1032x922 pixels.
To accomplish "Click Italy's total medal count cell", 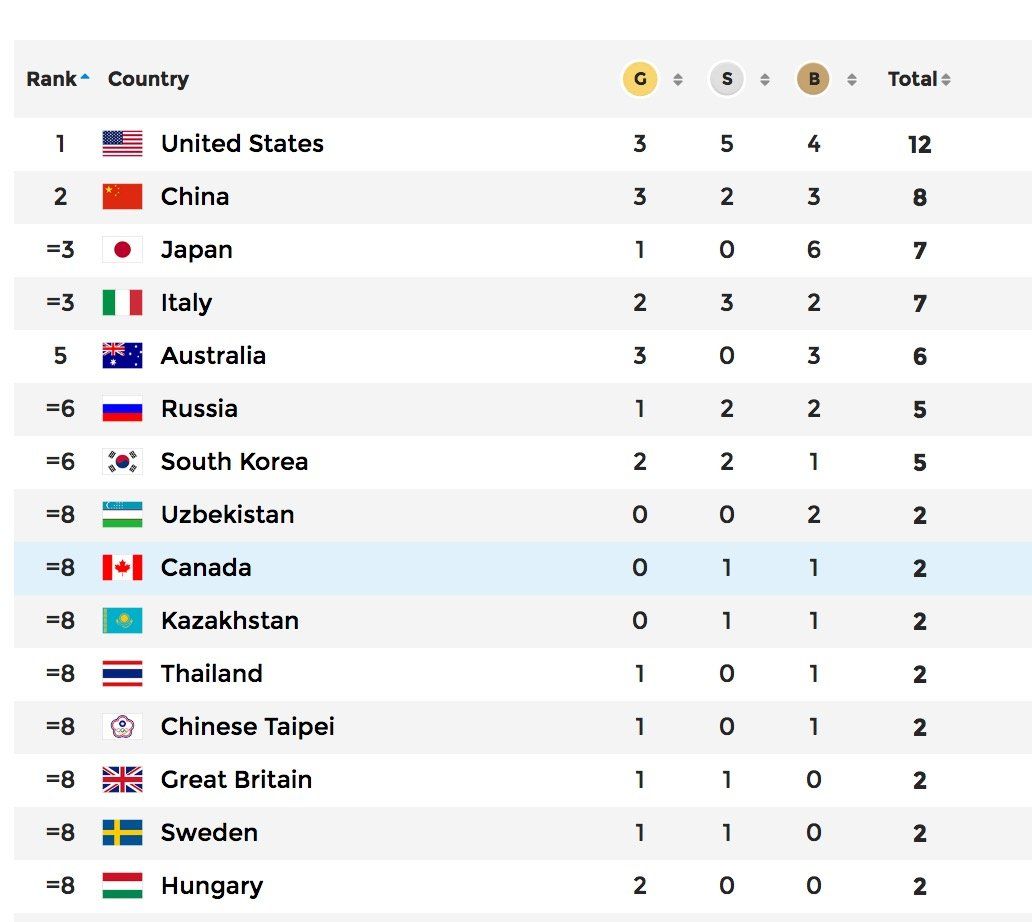I will 920,304.
